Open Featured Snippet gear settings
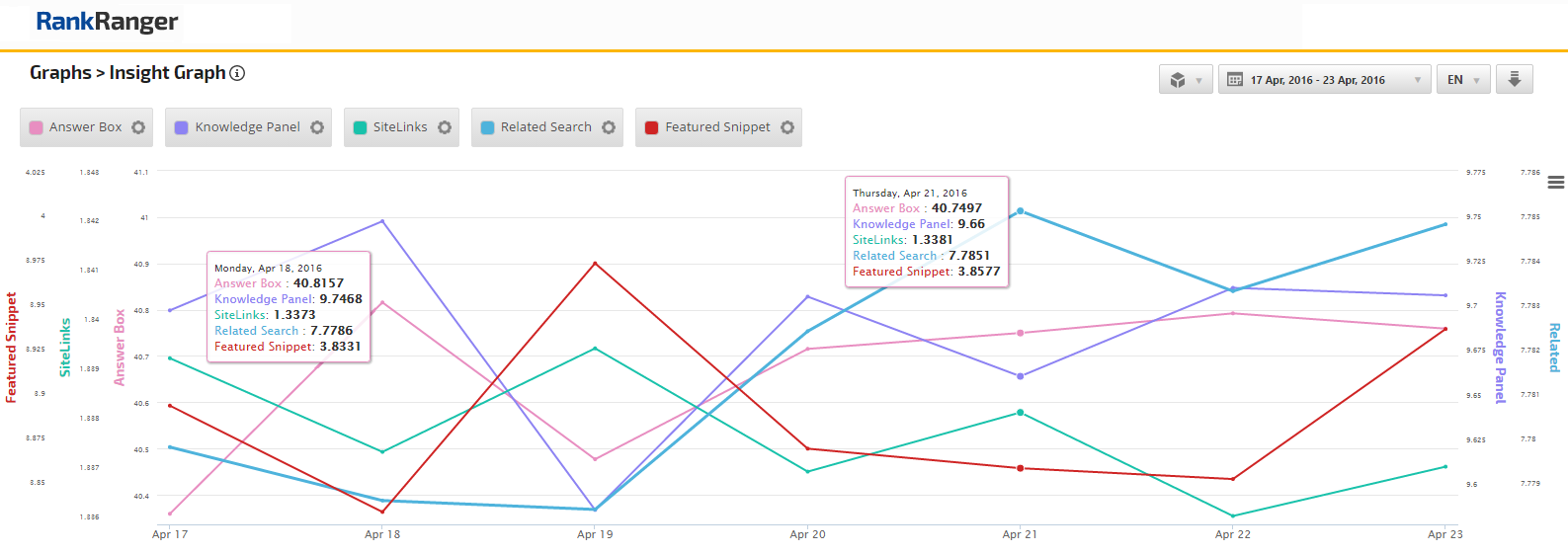The image size is (1568, 554). (x=787, y=127)
